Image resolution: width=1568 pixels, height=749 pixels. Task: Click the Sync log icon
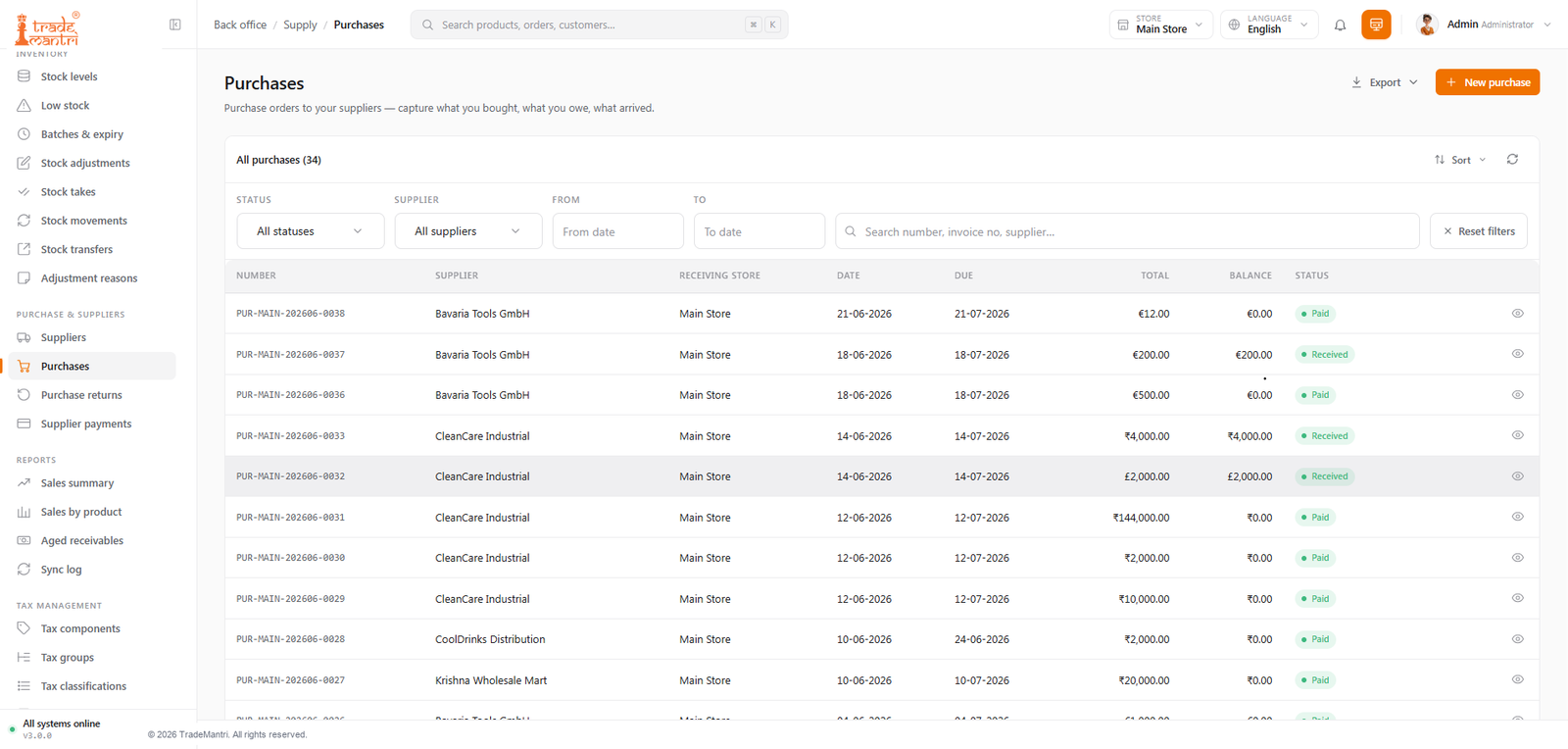tap(24, 569)
